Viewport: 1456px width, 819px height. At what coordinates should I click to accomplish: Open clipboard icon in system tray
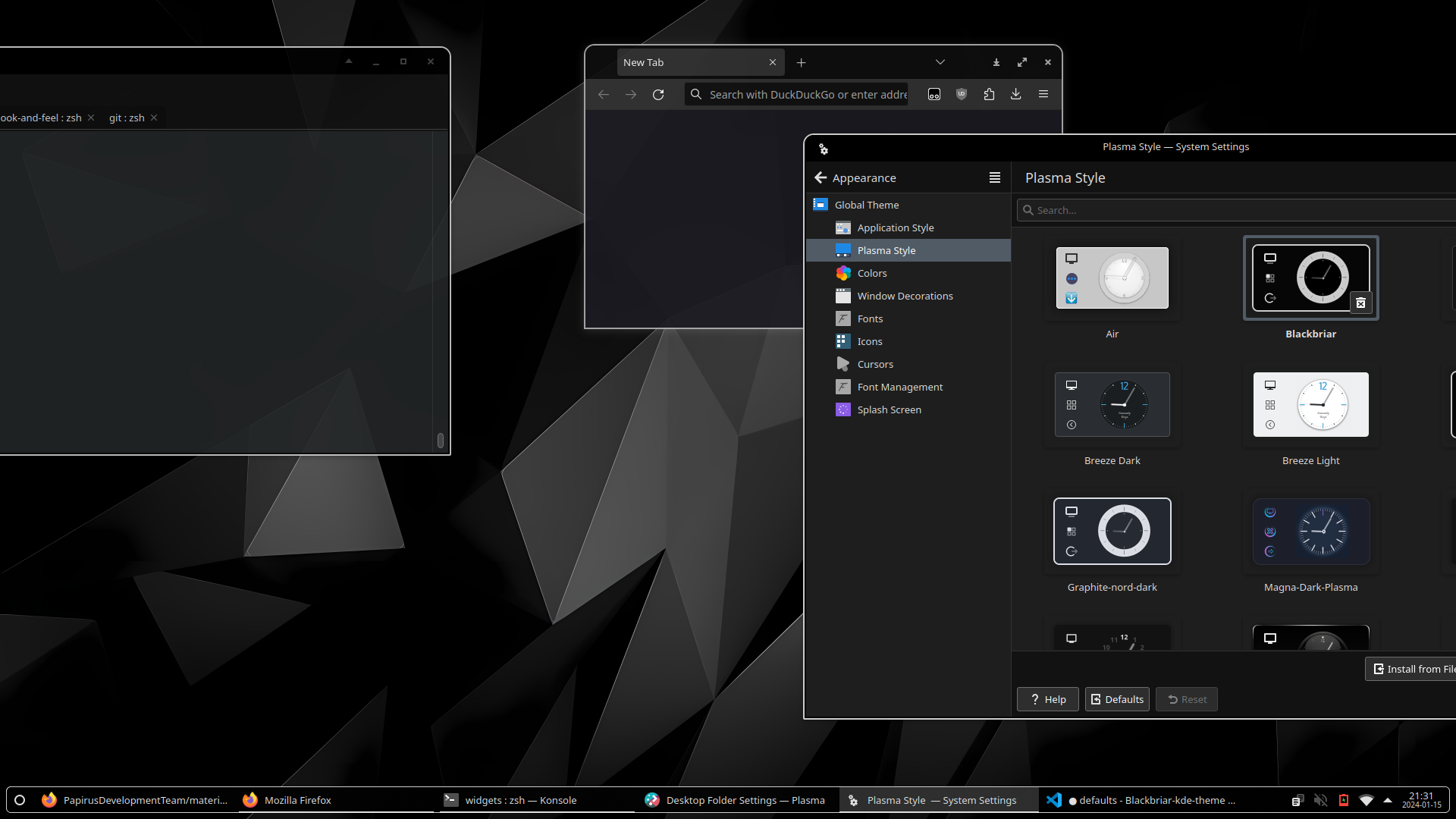[1298, 800]
